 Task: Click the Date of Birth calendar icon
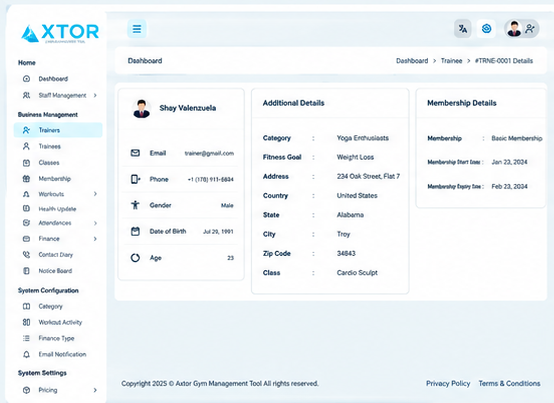point(135,231)
